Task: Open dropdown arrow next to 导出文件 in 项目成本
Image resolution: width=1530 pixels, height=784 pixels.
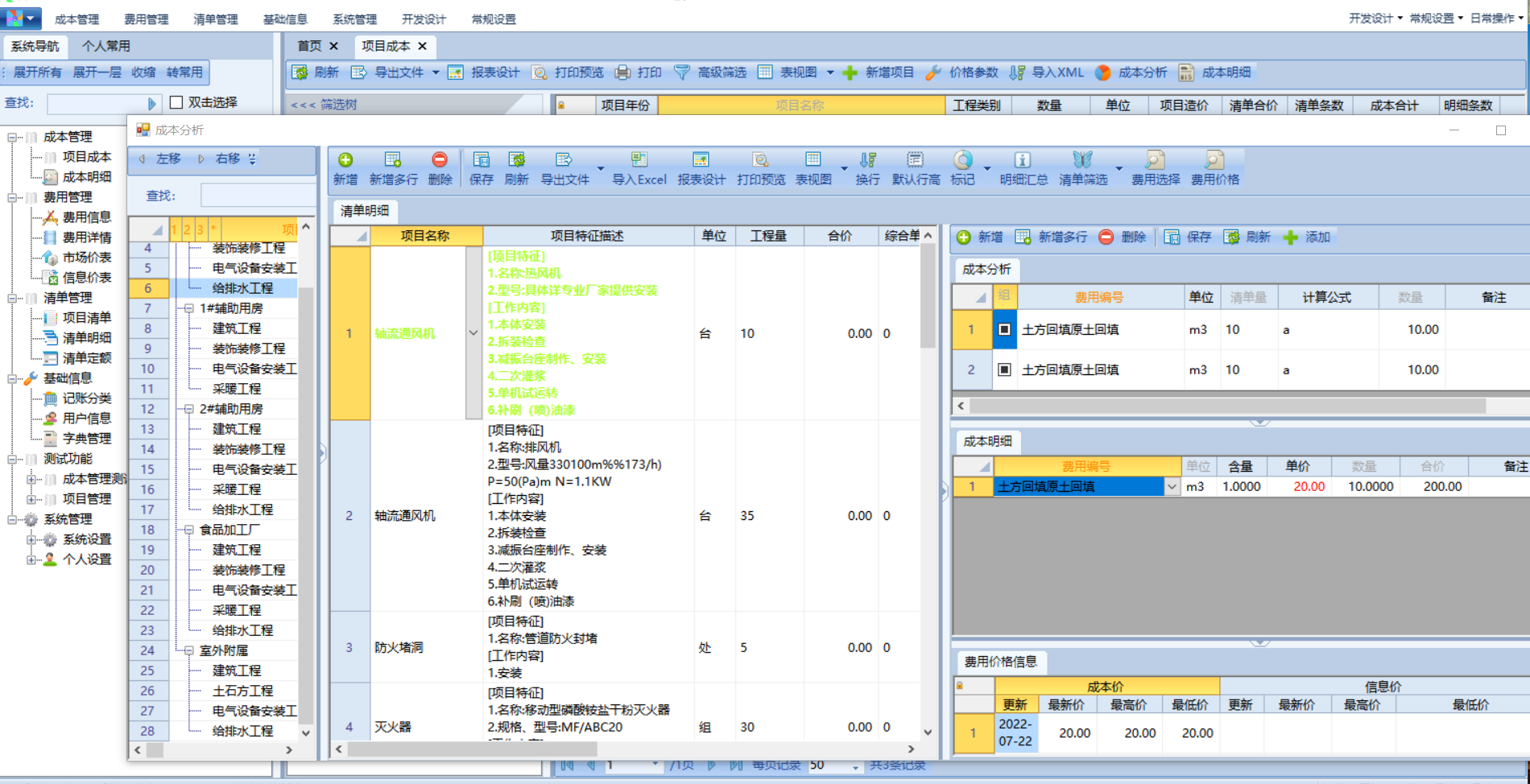Action: click(x=436, y=72)
